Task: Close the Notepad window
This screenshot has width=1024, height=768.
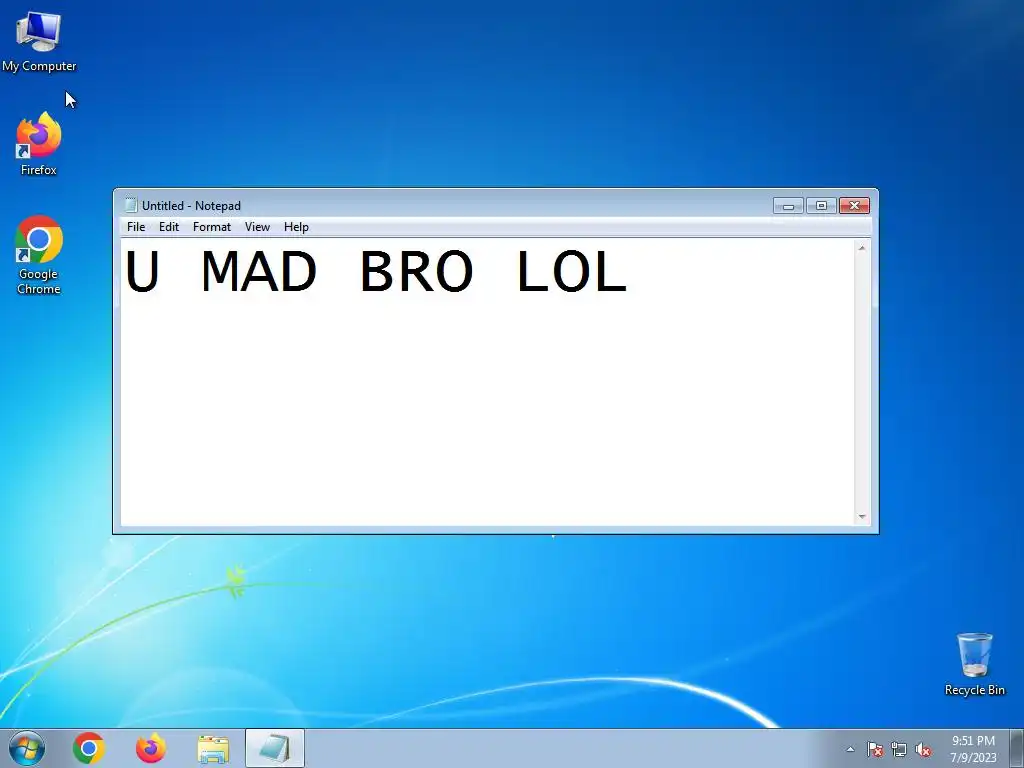Action: [x=854, y=206]
